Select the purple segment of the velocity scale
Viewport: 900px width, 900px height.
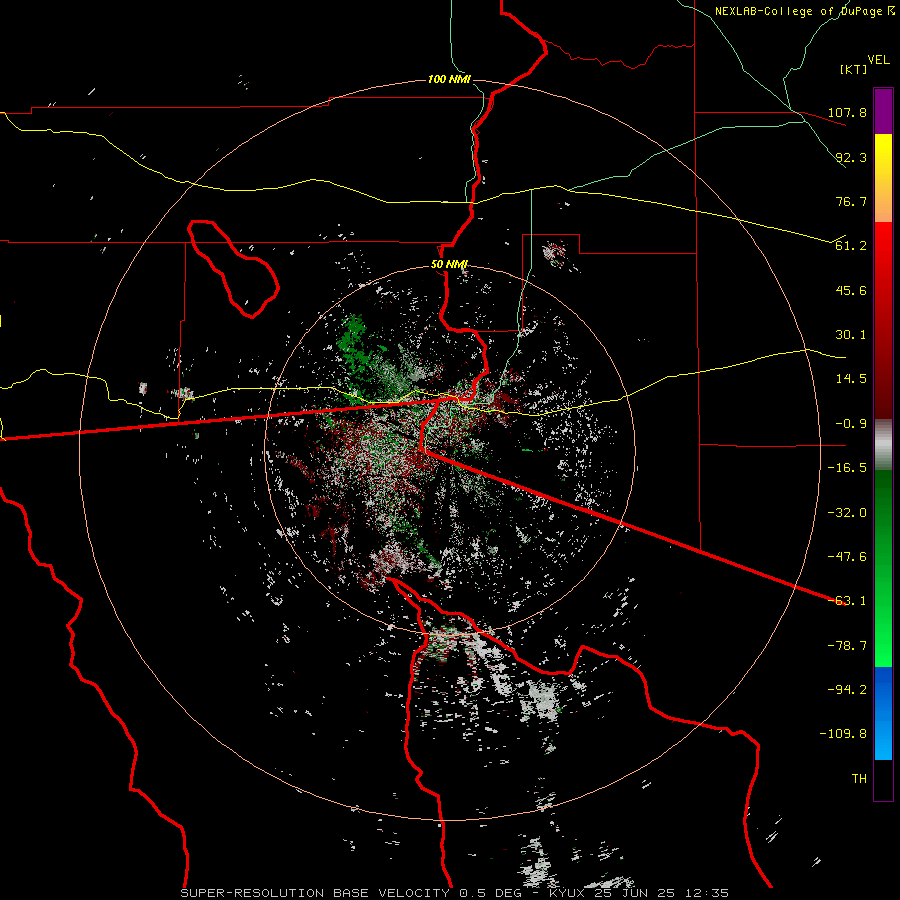[883, 111]
